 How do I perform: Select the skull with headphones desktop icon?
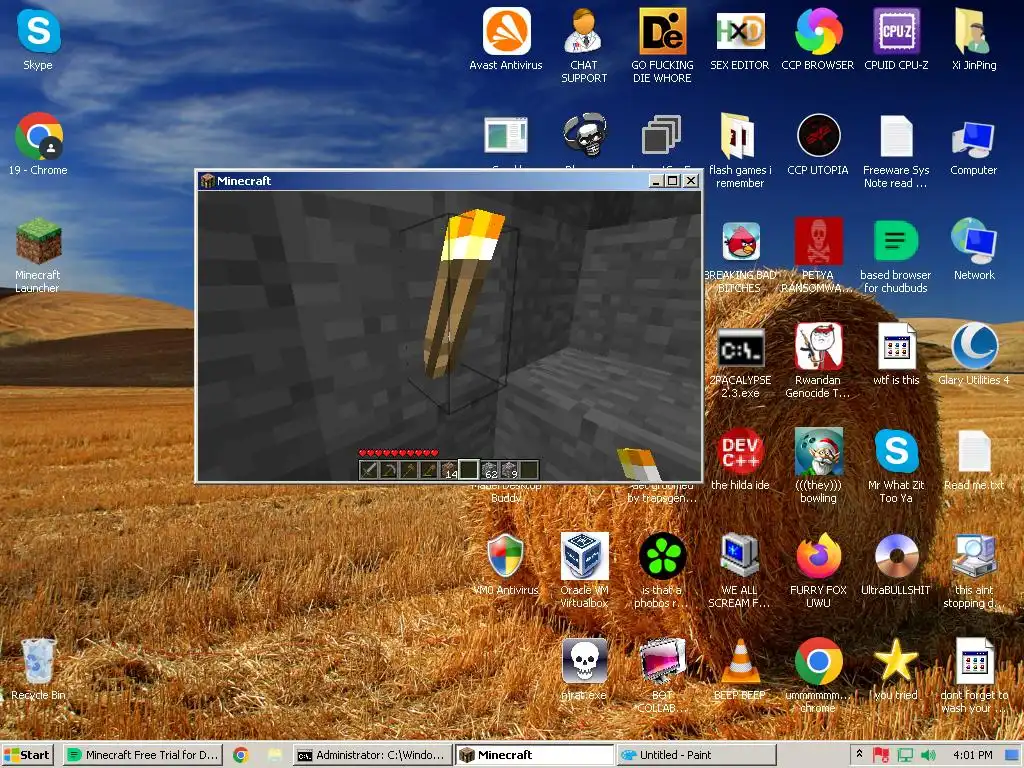point(585,135)
